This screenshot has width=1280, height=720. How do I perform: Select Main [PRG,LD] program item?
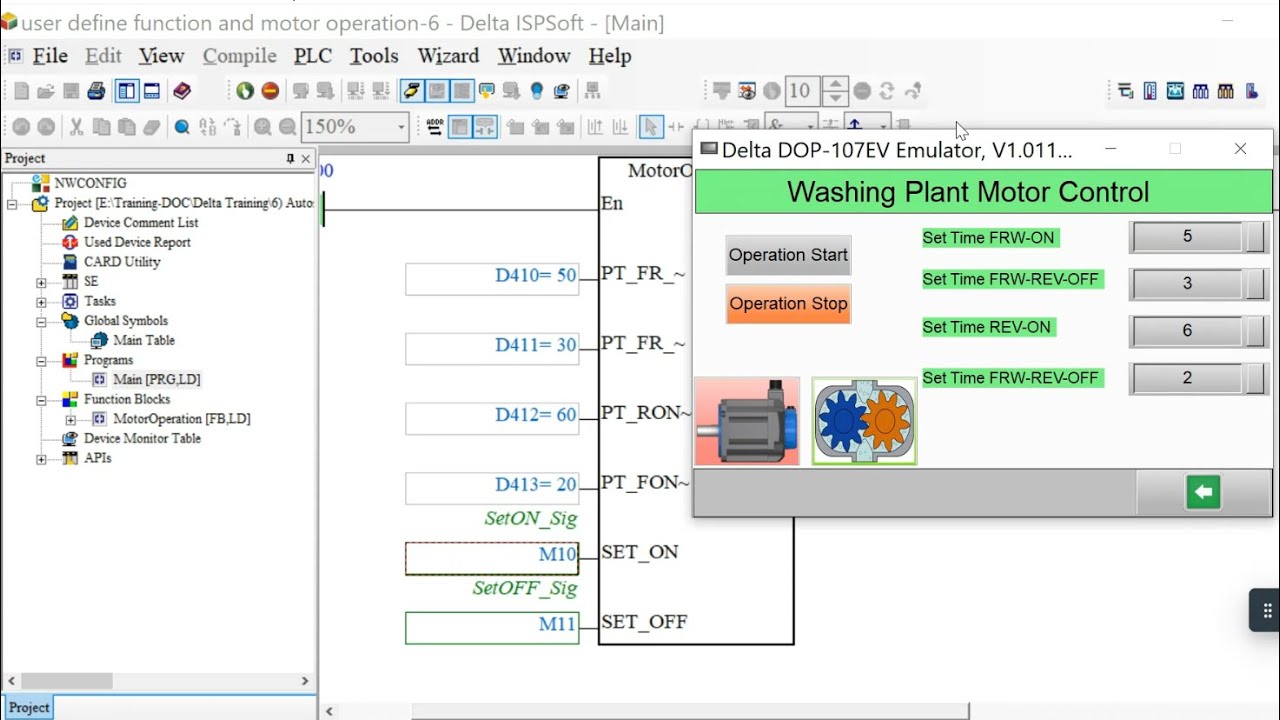(157, 380)
